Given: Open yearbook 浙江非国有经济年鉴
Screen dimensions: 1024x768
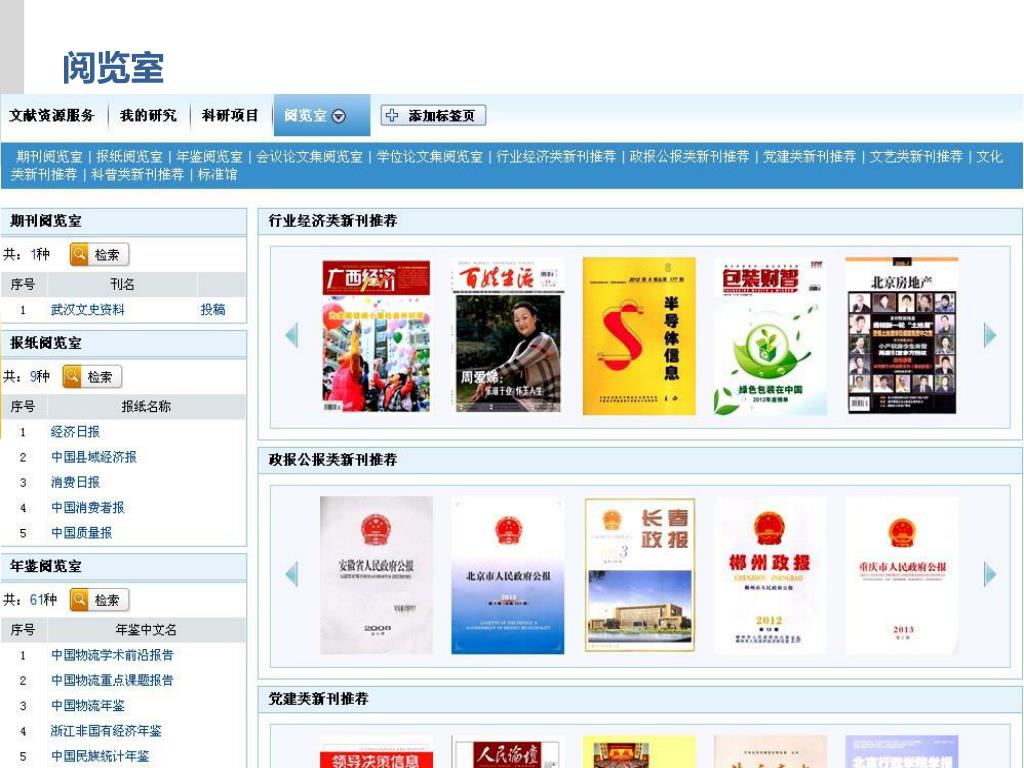Looking at the screenshot, I should pos(106,731).
